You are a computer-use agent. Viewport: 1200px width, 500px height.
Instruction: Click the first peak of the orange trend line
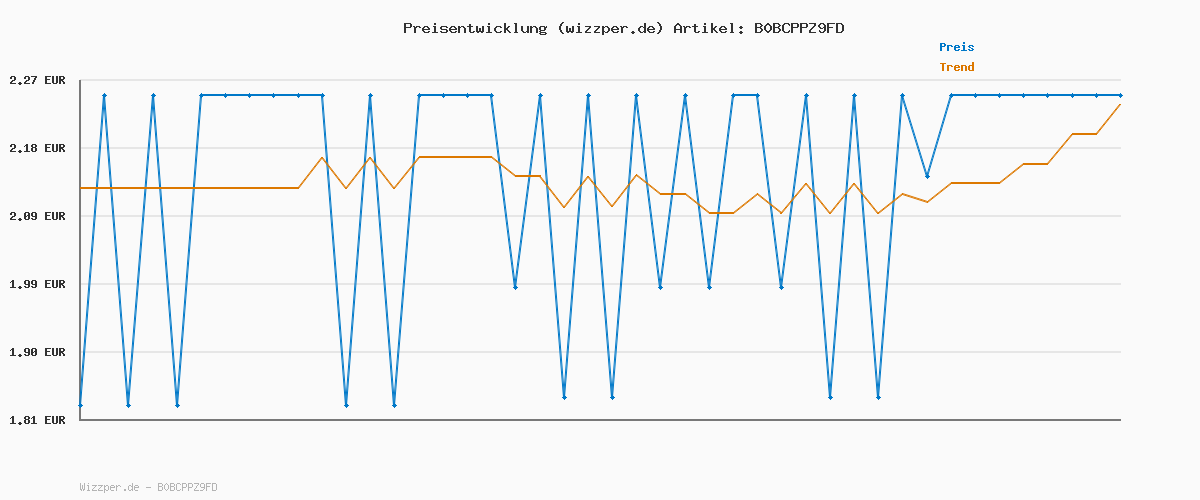pos(322,157)
